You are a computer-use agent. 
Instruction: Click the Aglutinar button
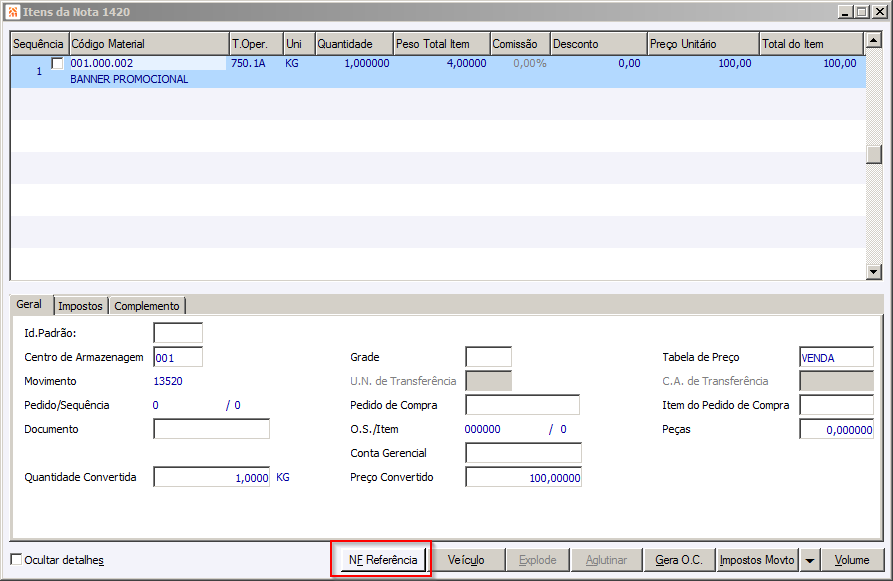tap(607, 560)
